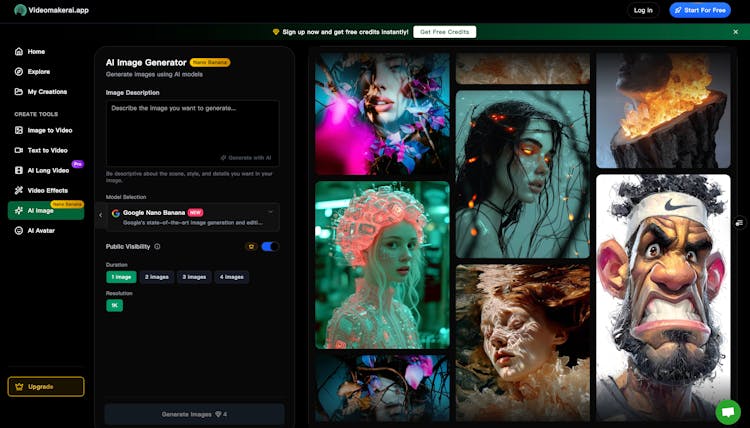Dismiss the free credits banner

736,32
